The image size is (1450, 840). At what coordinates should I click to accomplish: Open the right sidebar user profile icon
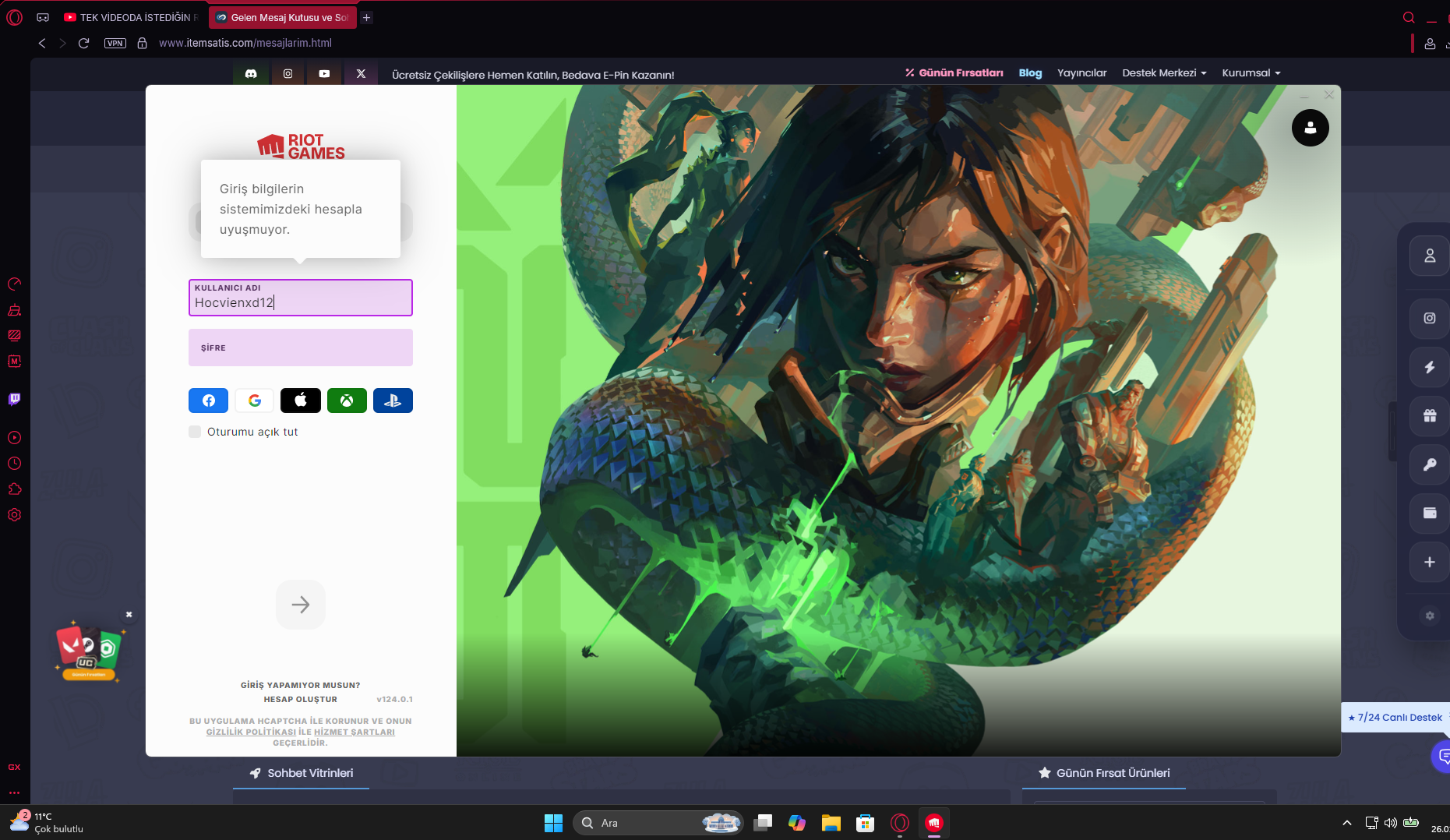(1430, 256)
